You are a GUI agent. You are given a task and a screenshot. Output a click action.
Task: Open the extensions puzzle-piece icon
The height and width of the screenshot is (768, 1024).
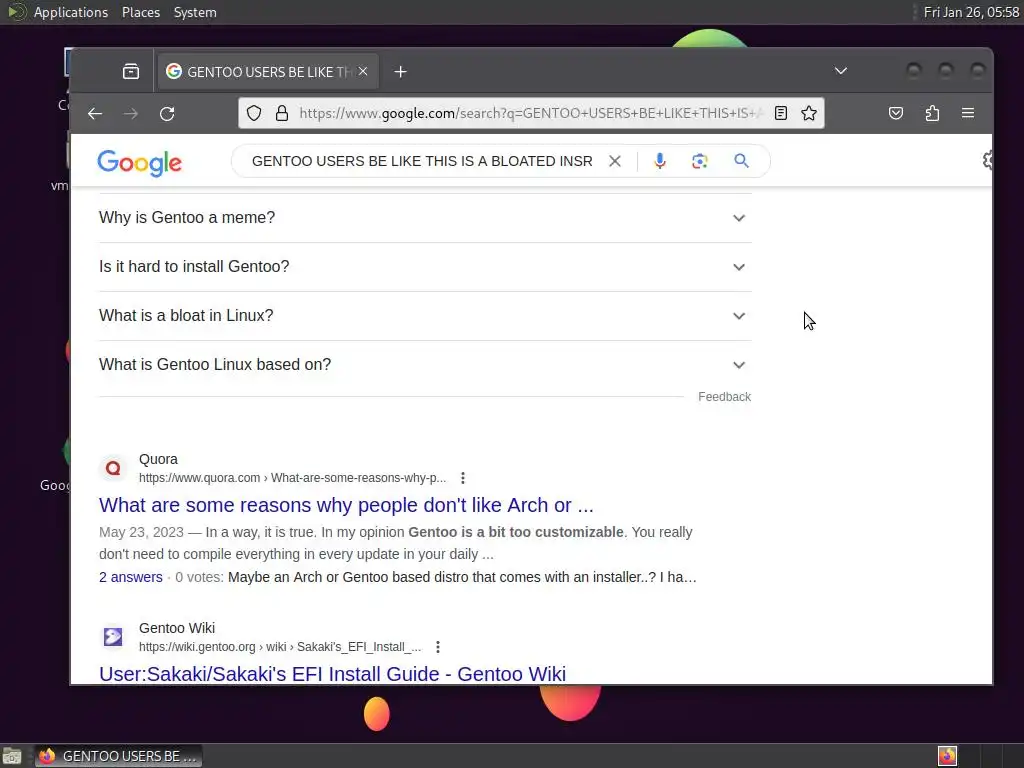(x=932, y=114)
